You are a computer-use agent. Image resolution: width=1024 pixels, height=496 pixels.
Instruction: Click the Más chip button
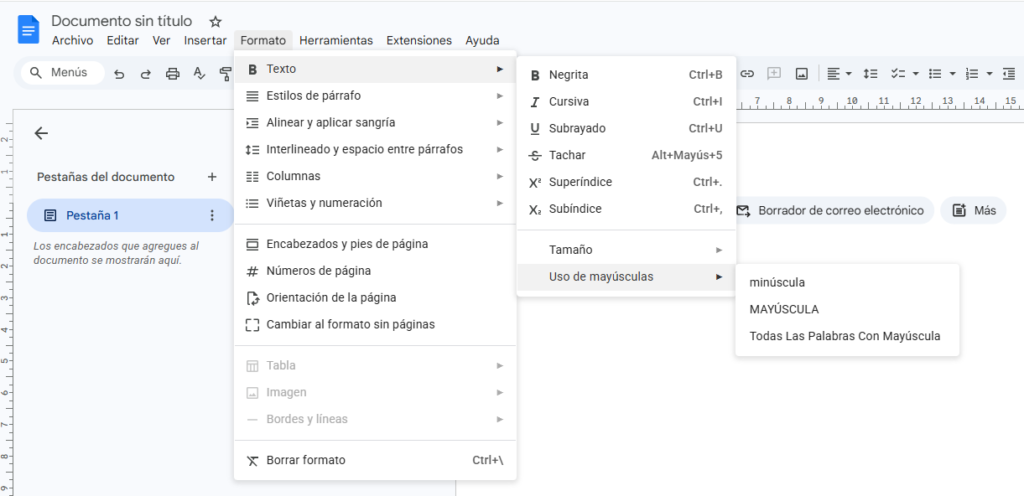(x=973, y=211)
